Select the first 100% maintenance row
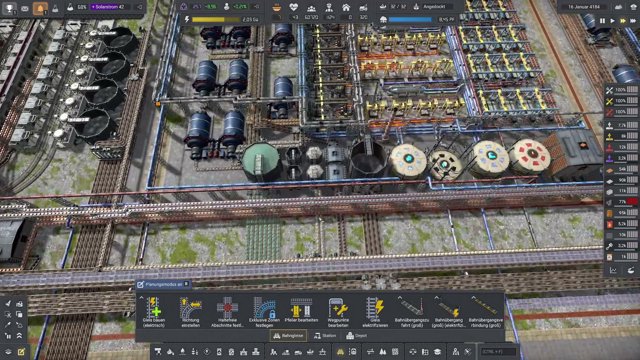The height and width of the screenshot is (360, 640). point(622,90)
